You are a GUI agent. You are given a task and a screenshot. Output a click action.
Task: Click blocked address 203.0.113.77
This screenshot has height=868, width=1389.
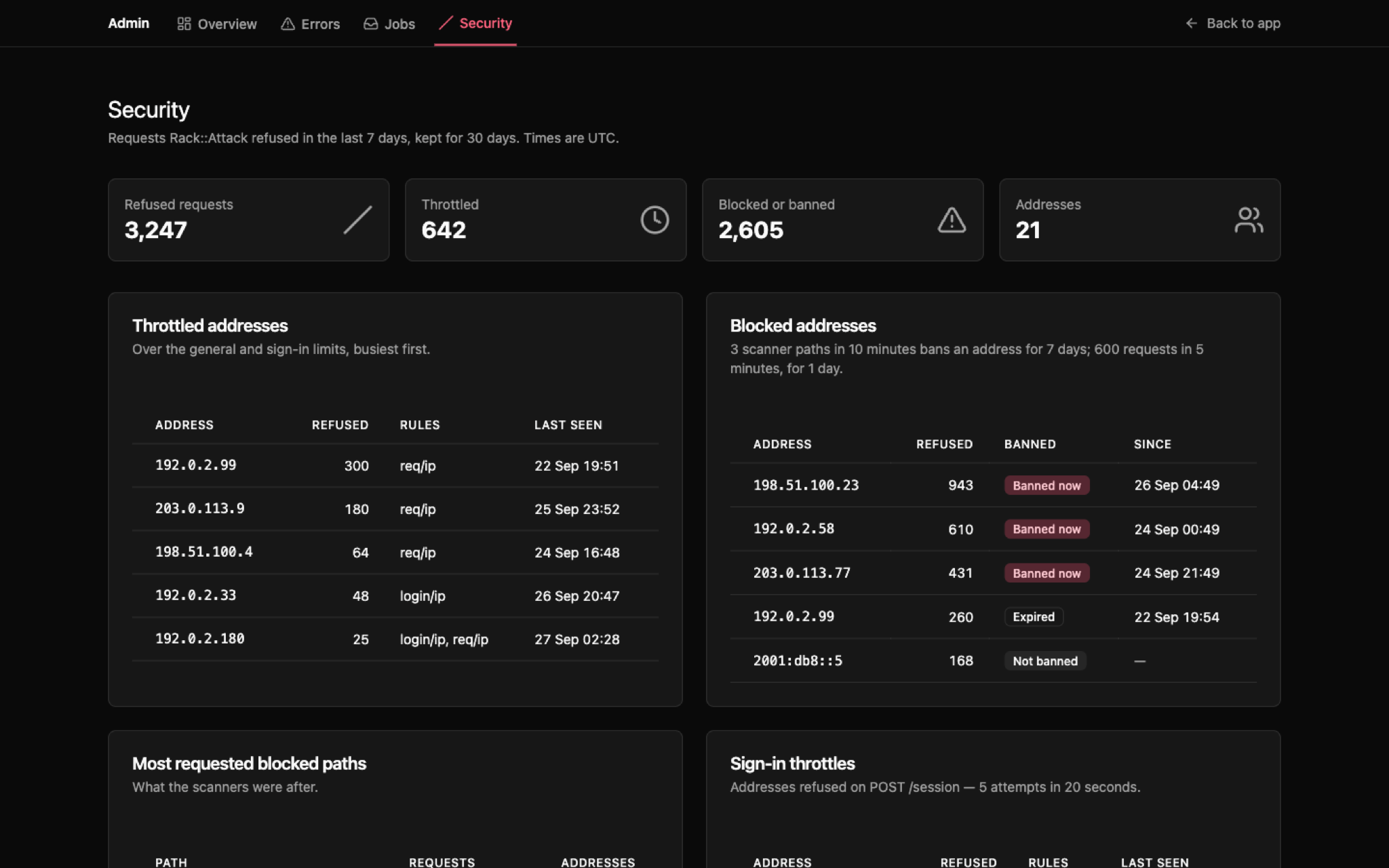coord(802,573)
